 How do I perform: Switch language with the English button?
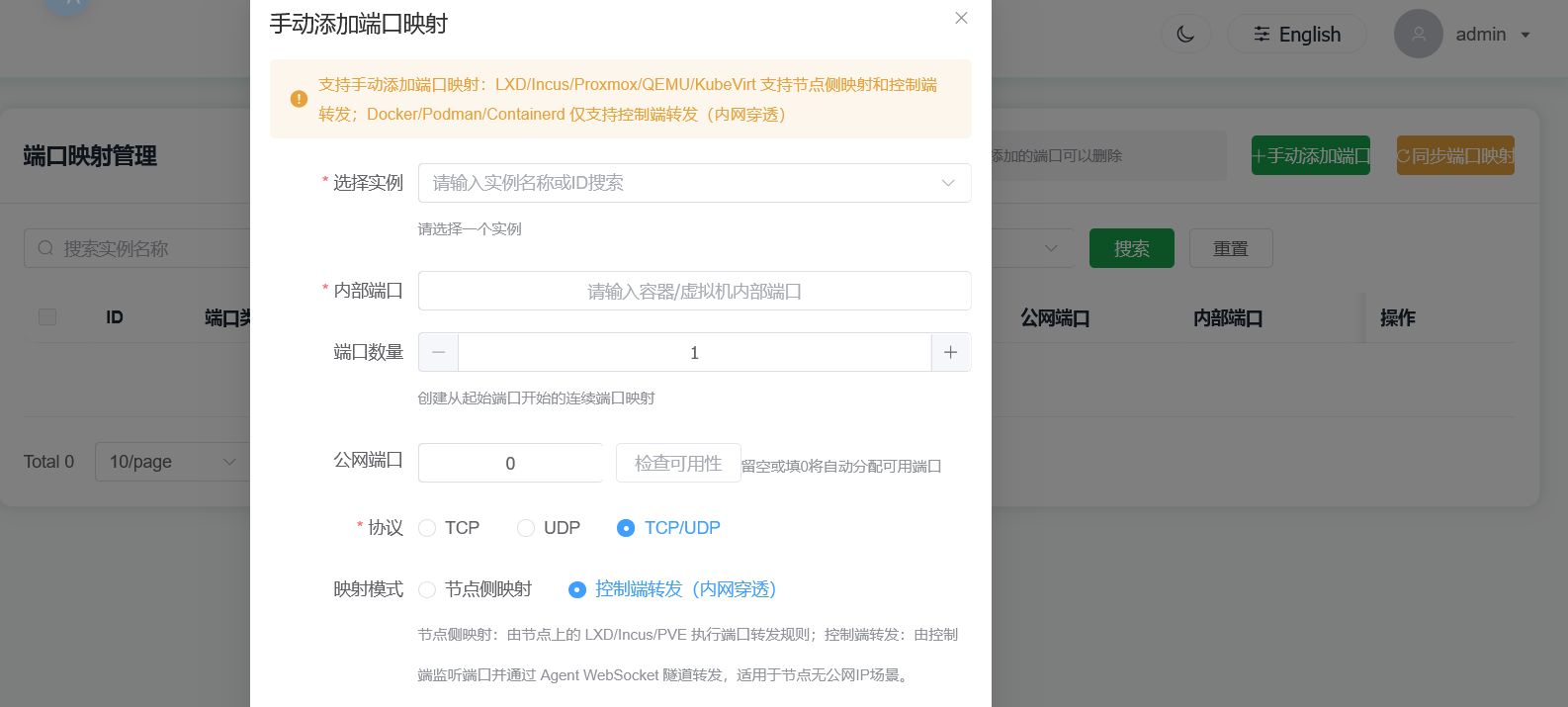pyautogui.click(x=1297, y=35)
